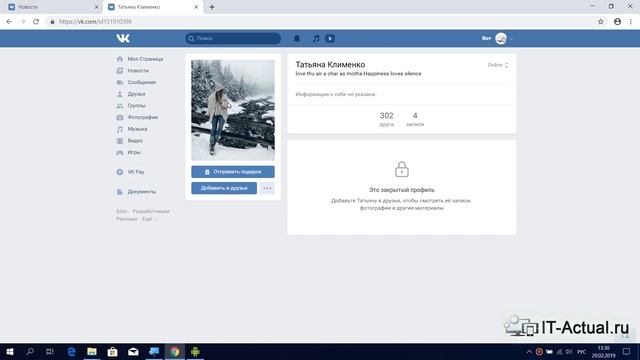Open Microsoft Store from taskbar
640x360 pixels.
pyautogui.click(x=113, y=352)
